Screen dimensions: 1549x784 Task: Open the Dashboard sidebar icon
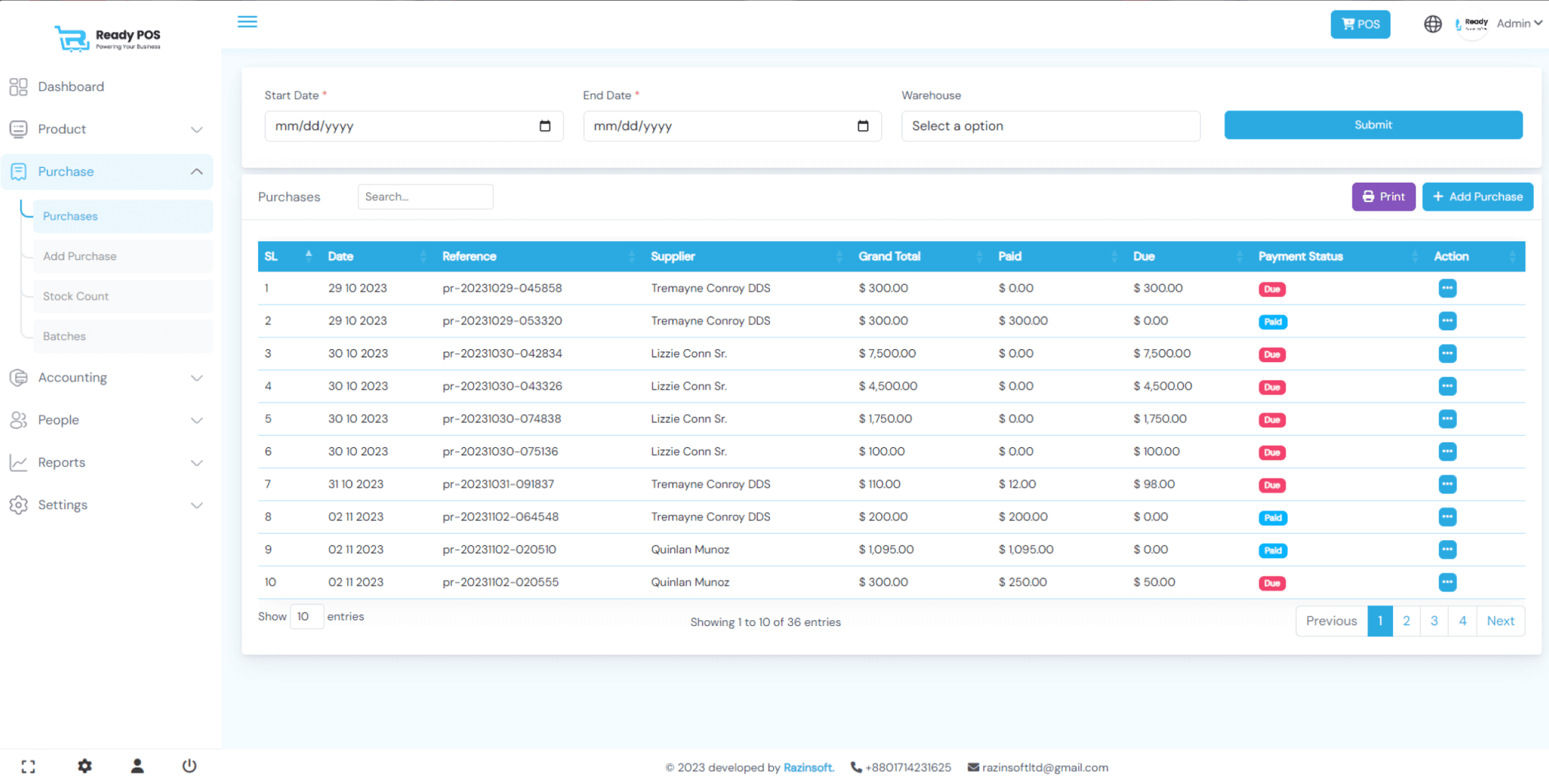pyautogui.click(x=18, y=86)
